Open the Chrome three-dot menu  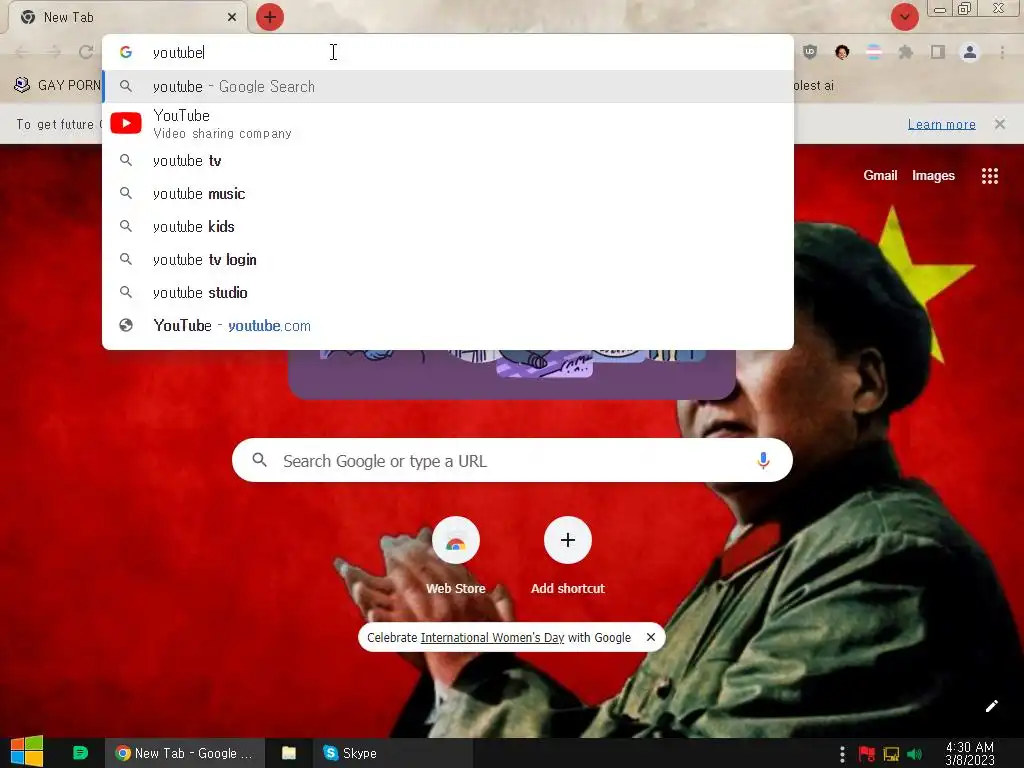click(x=1002, y=52)
